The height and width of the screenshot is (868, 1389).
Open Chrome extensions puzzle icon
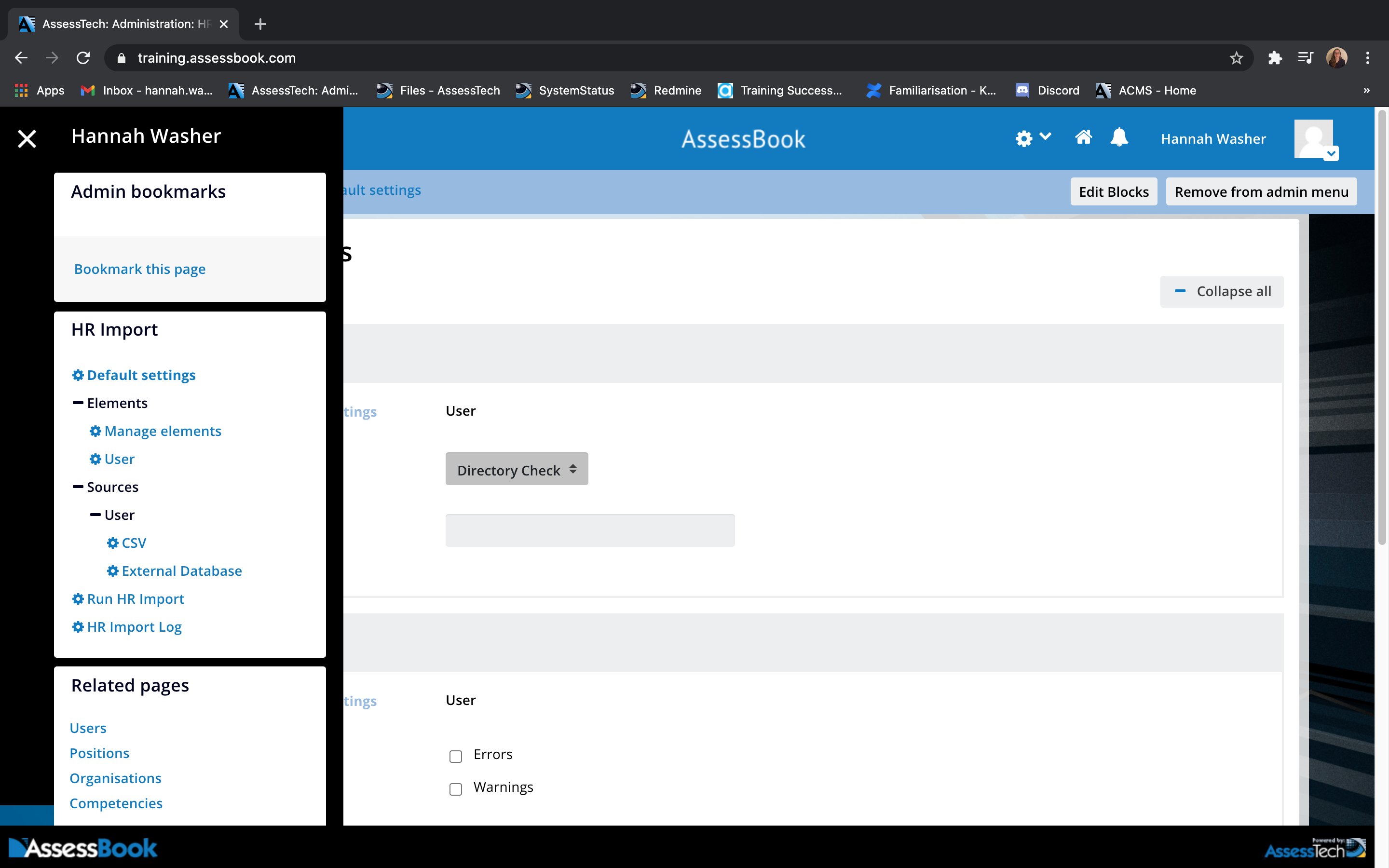(x=1275, y=58)
